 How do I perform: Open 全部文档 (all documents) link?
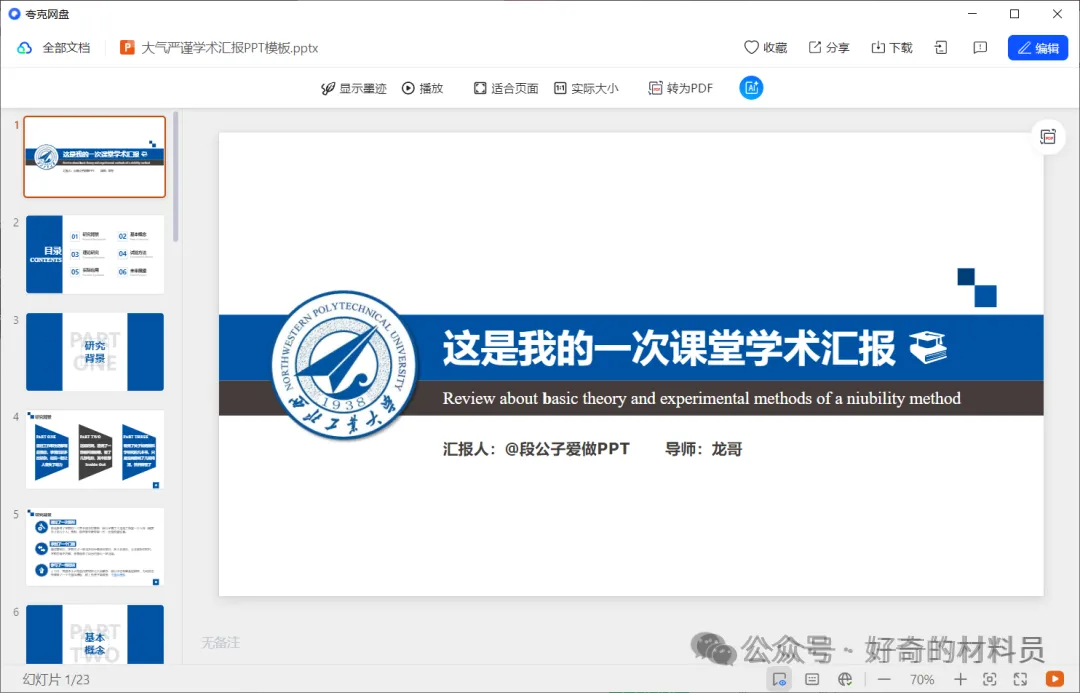tap(66, 48)
